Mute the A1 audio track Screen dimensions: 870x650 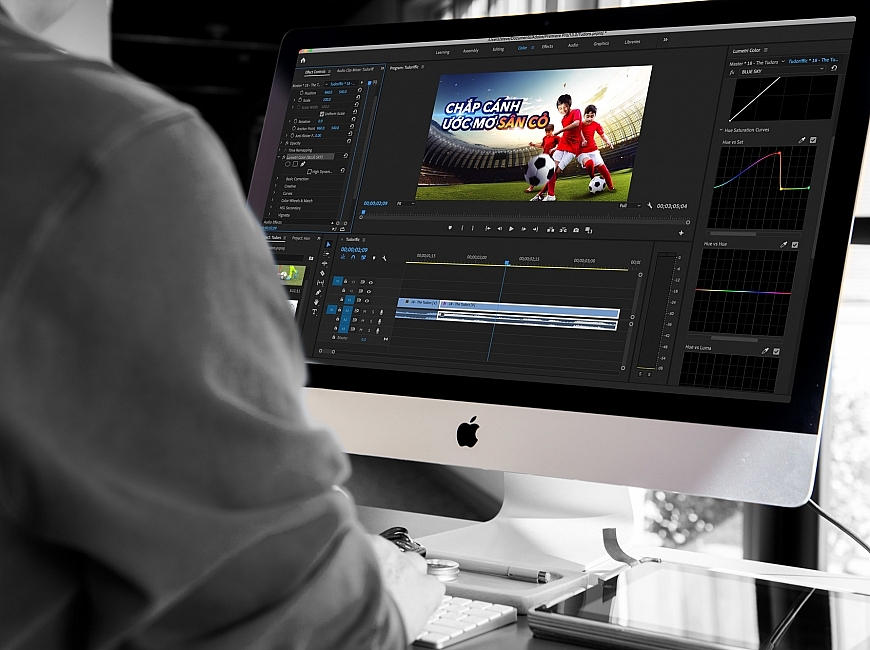pos(364,311)
